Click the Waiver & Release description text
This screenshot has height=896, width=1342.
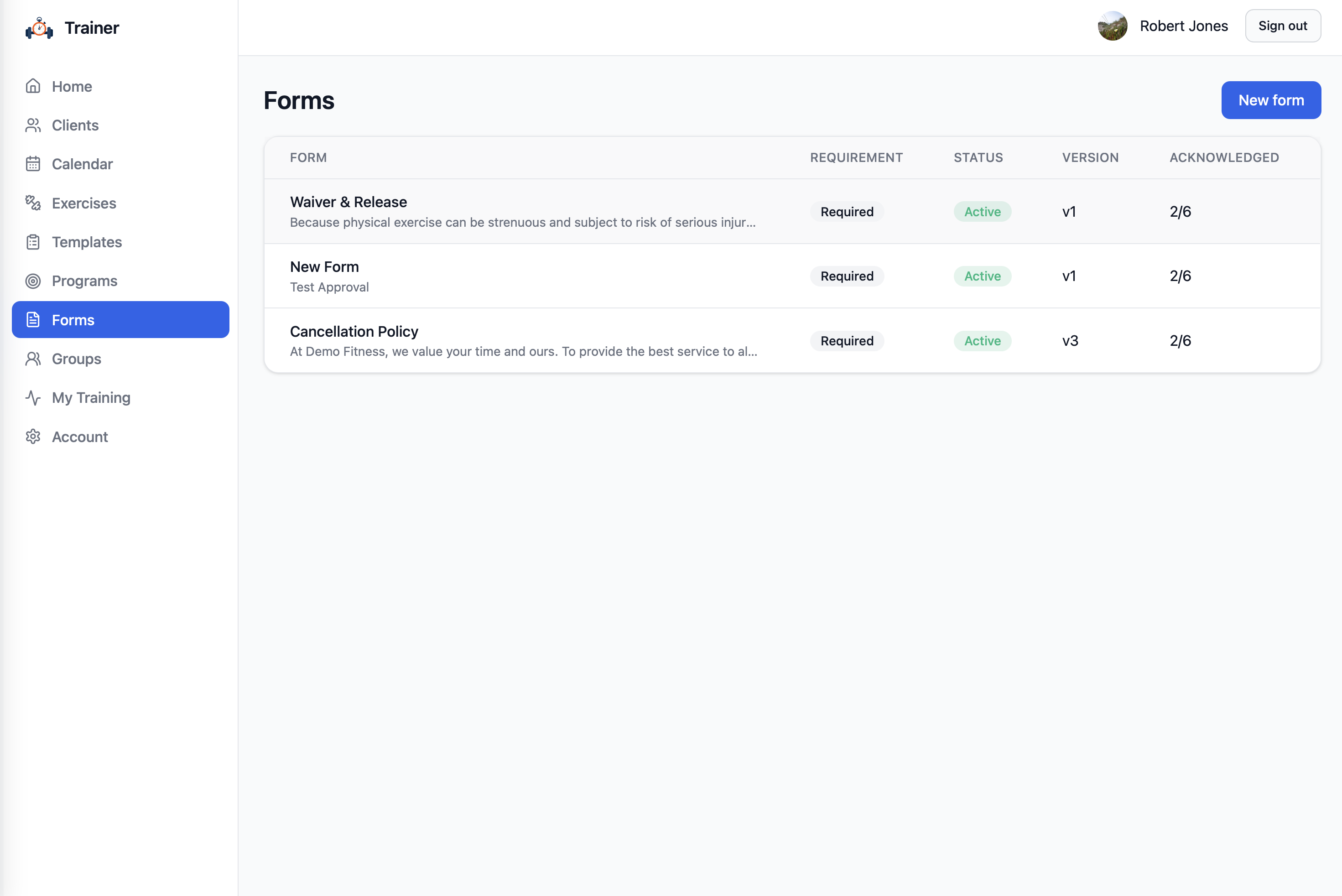pyautogui.click(x=523, y=222)
